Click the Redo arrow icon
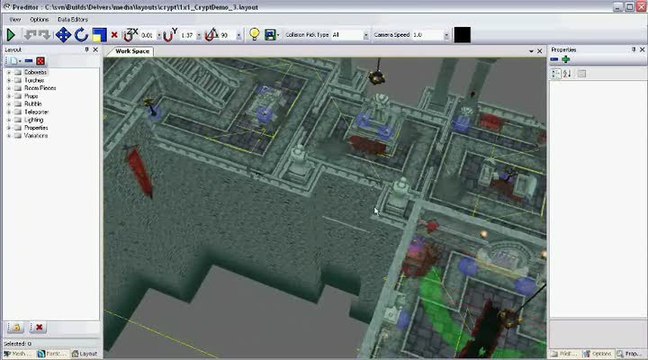Image resolution: width=648 pixels, height=360 pixels. [44, 35]
